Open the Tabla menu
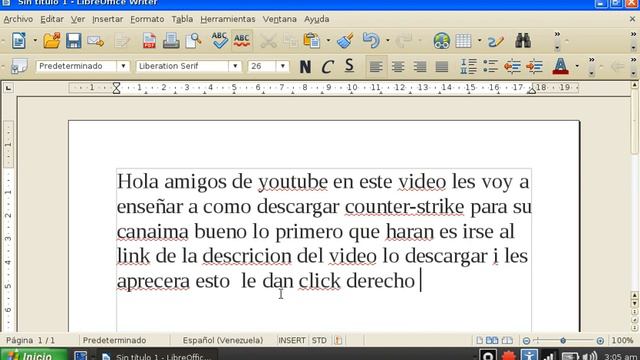Screen dimensions: 640x360 (x=182, y=19)
